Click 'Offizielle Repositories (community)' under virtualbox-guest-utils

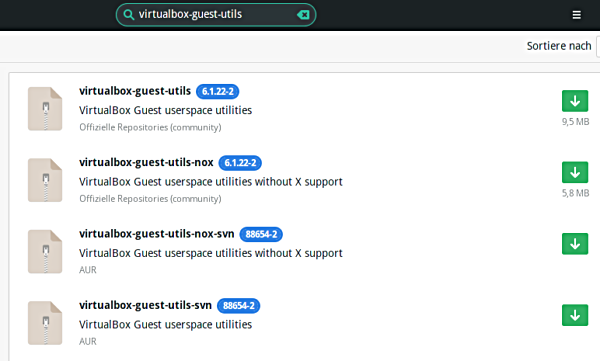point(150,127)
